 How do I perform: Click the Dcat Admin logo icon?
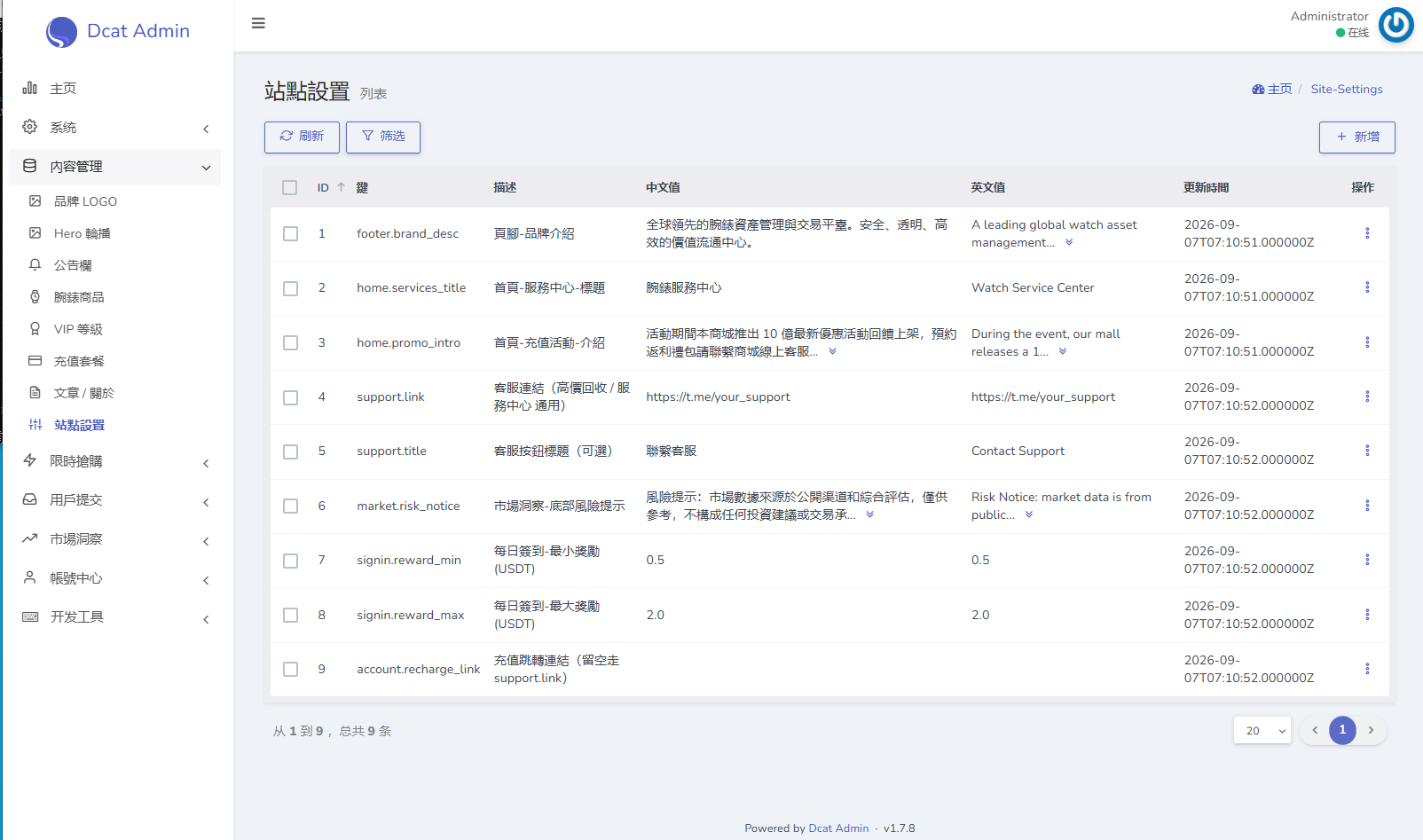[x=61, y=32]
